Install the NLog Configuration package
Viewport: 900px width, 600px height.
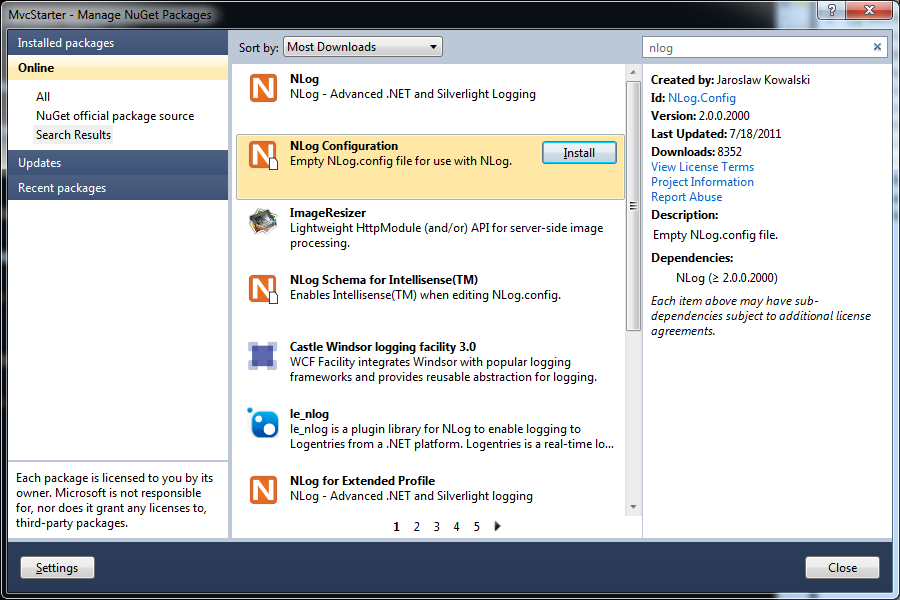tap(579, 153)
